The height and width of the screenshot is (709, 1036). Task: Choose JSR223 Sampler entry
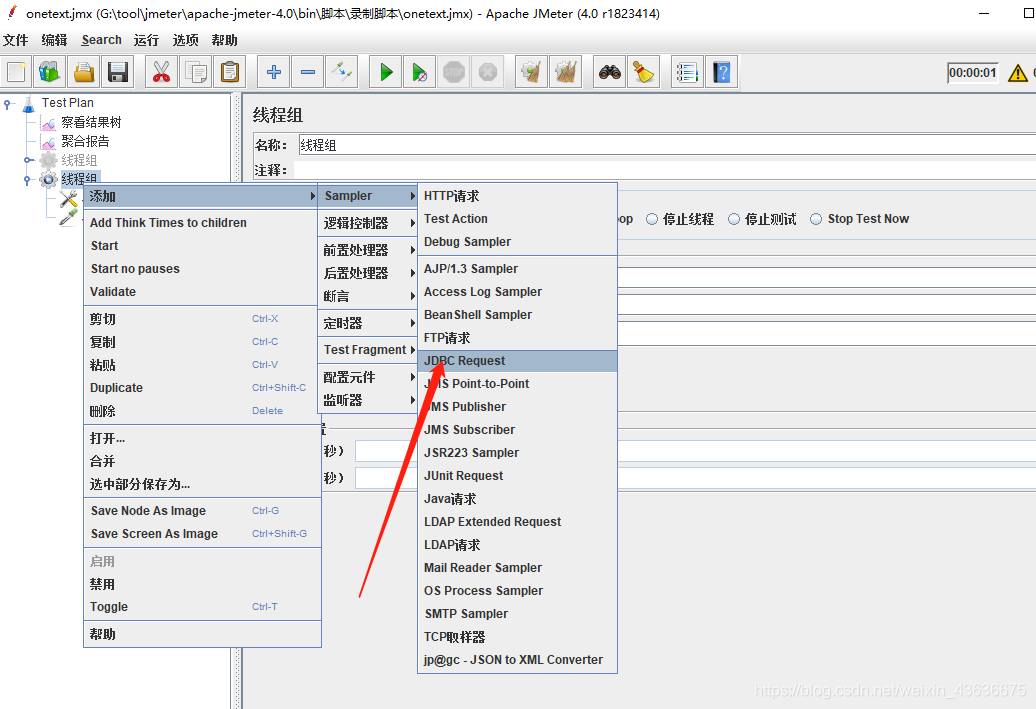click(517, 453)
